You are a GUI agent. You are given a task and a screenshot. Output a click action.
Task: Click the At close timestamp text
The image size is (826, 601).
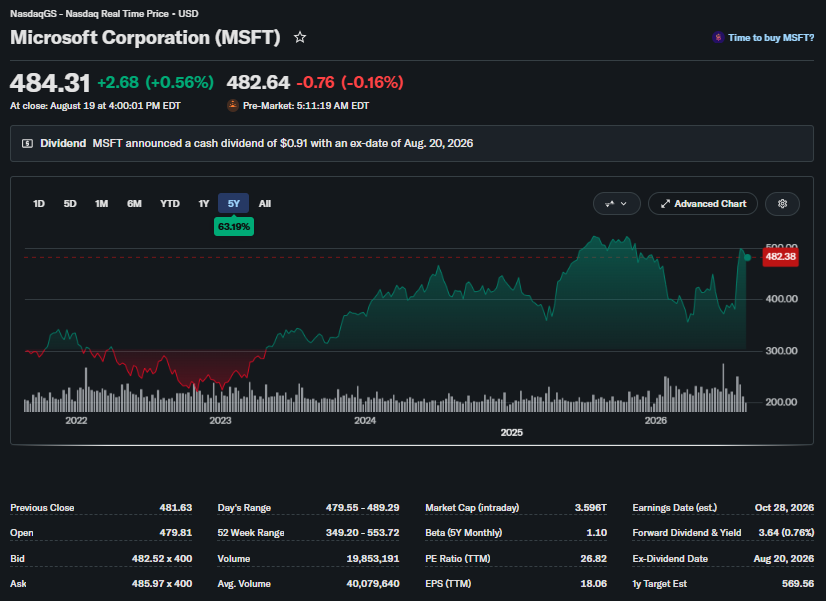tap(95, 105)
